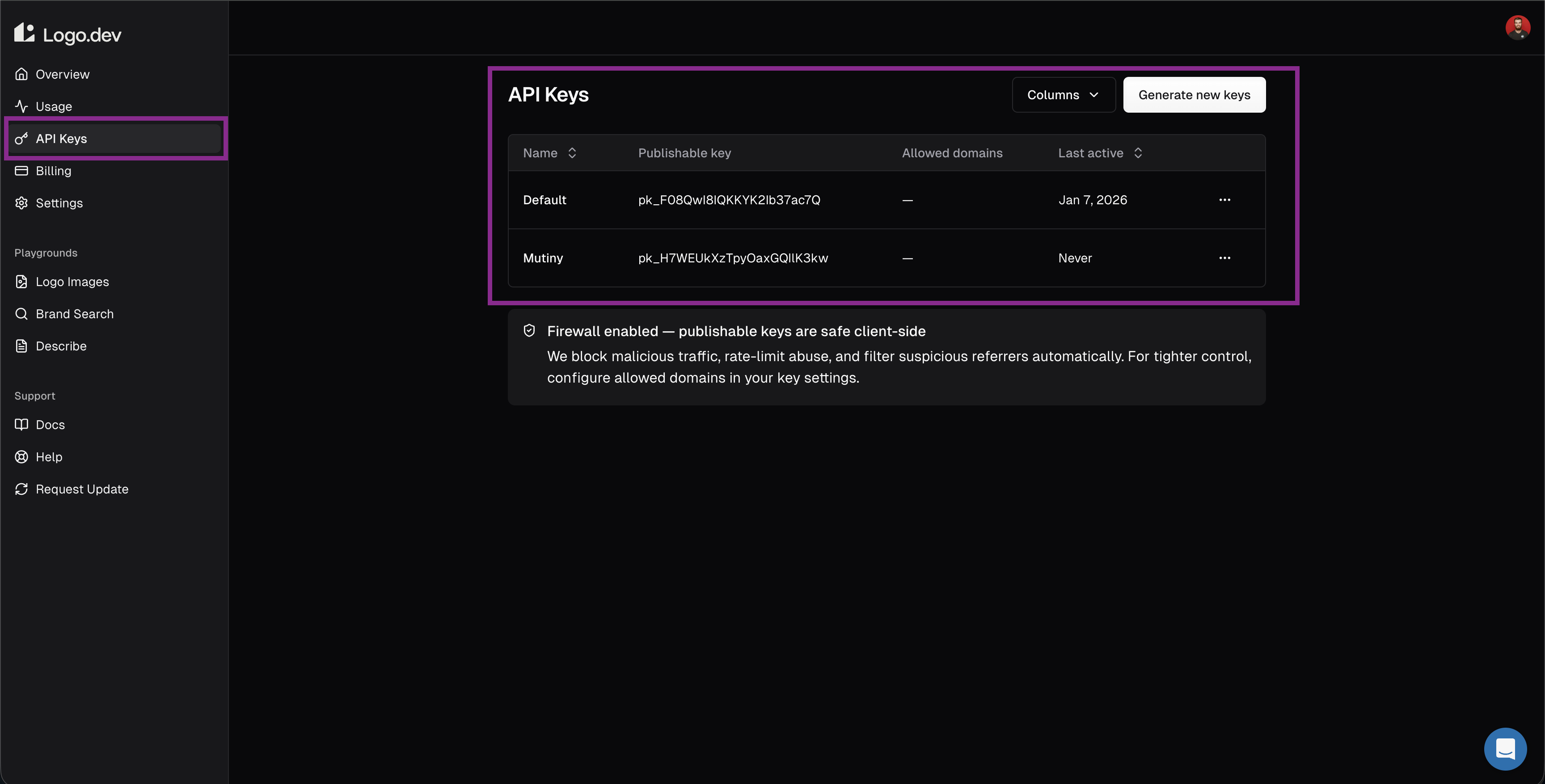Click the Playgrounds section label
The image size is (1545, 784).
(x=46, y=253)
